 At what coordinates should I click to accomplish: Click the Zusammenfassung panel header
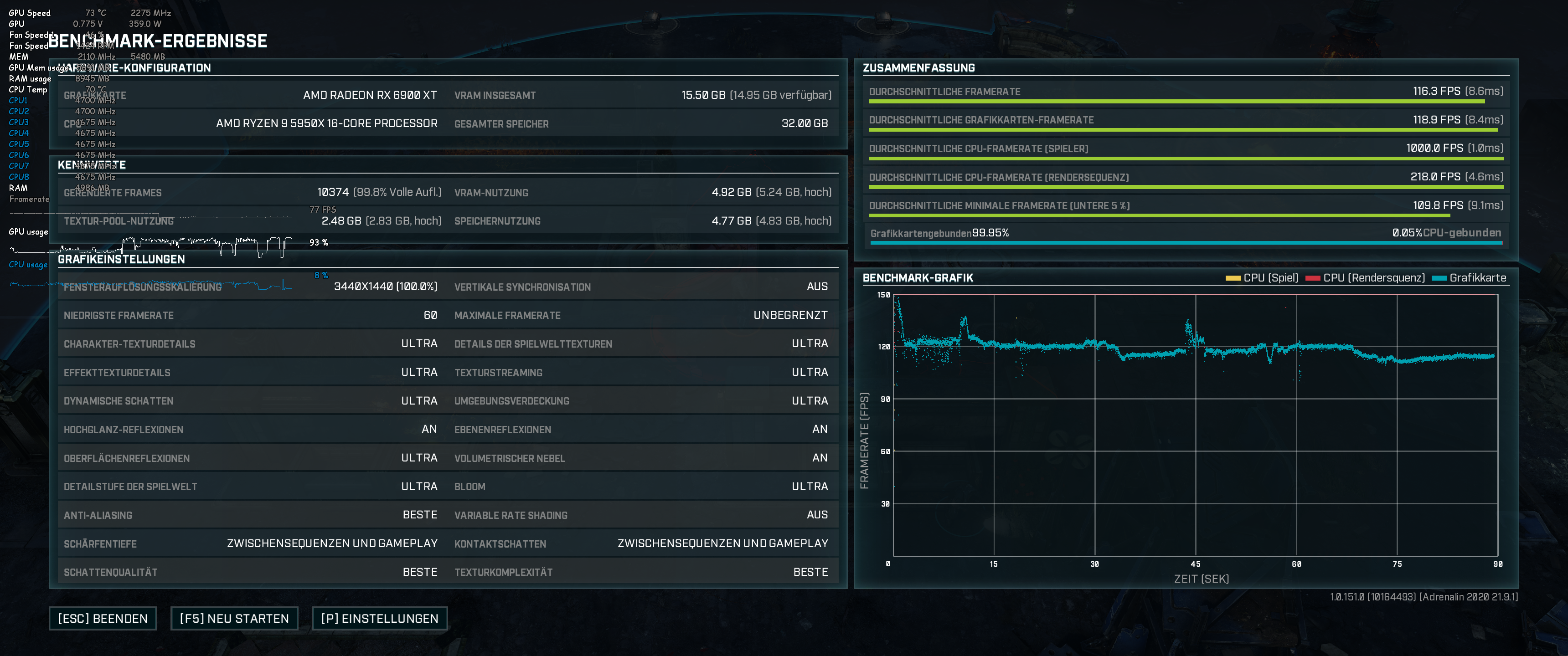918,68
